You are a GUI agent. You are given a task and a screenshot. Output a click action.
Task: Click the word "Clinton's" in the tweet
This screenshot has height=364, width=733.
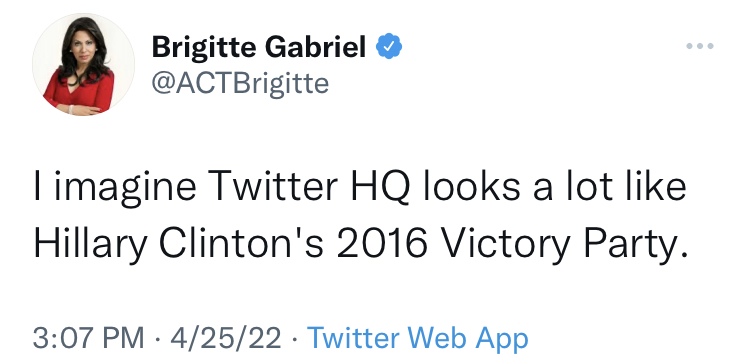point(241,244)
